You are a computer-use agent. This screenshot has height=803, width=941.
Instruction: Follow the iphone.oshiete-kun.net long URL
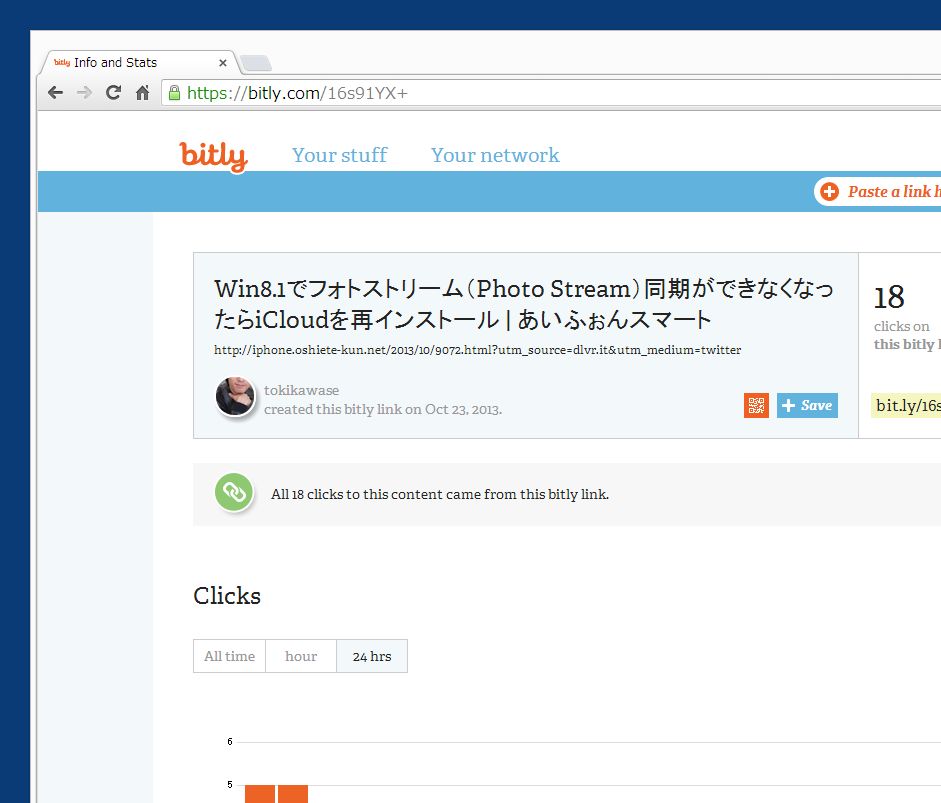point(478,350)
